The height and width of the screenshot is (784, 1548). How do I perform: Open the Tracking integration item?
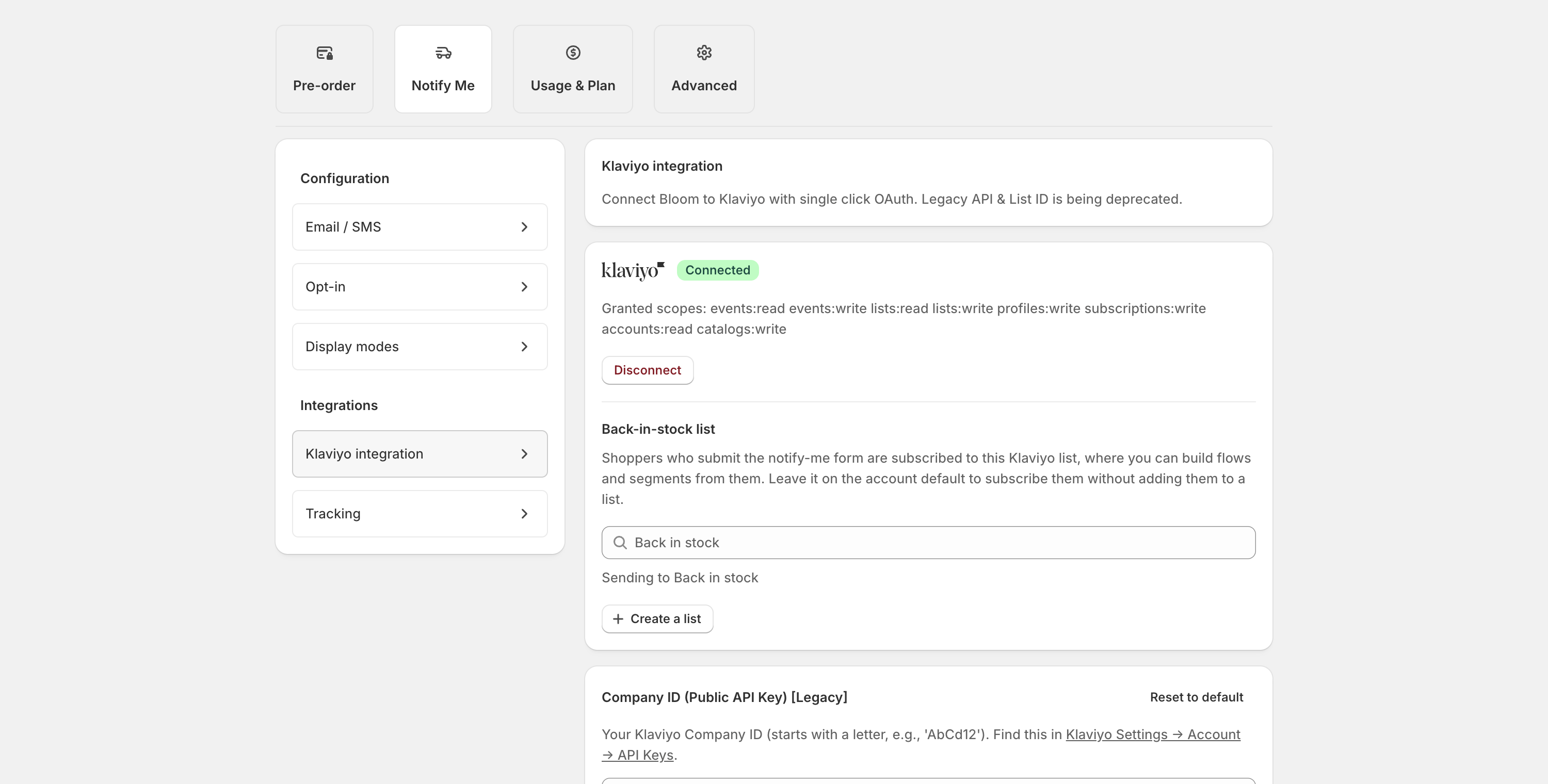[420, 514]
